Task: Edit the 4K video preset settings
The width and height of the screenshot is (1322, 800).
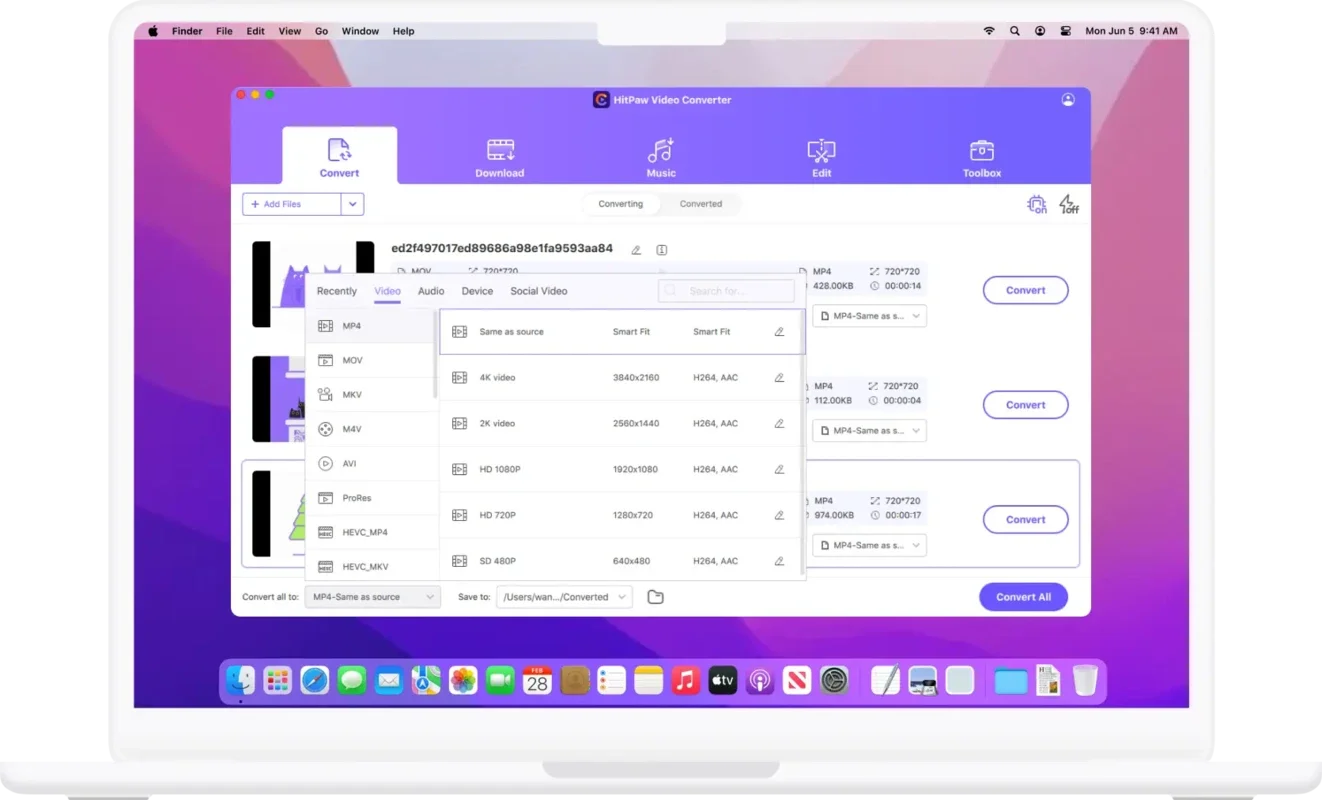Action: (x=779, y=378)
